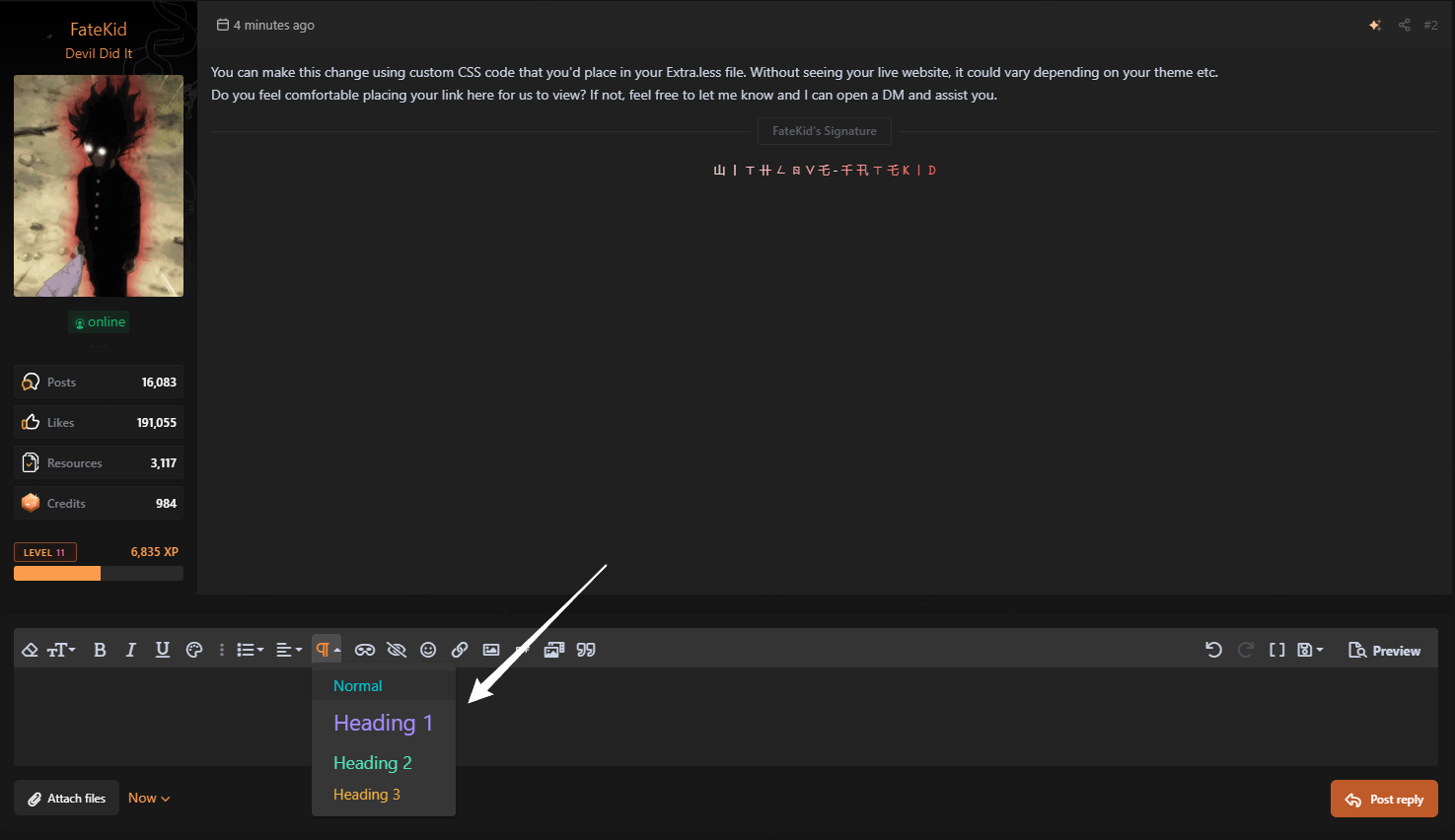Click FateKid's avatar image
The width and height of the screenshot is (1455, 840).
pyautogui.click(x=99, y=185)
